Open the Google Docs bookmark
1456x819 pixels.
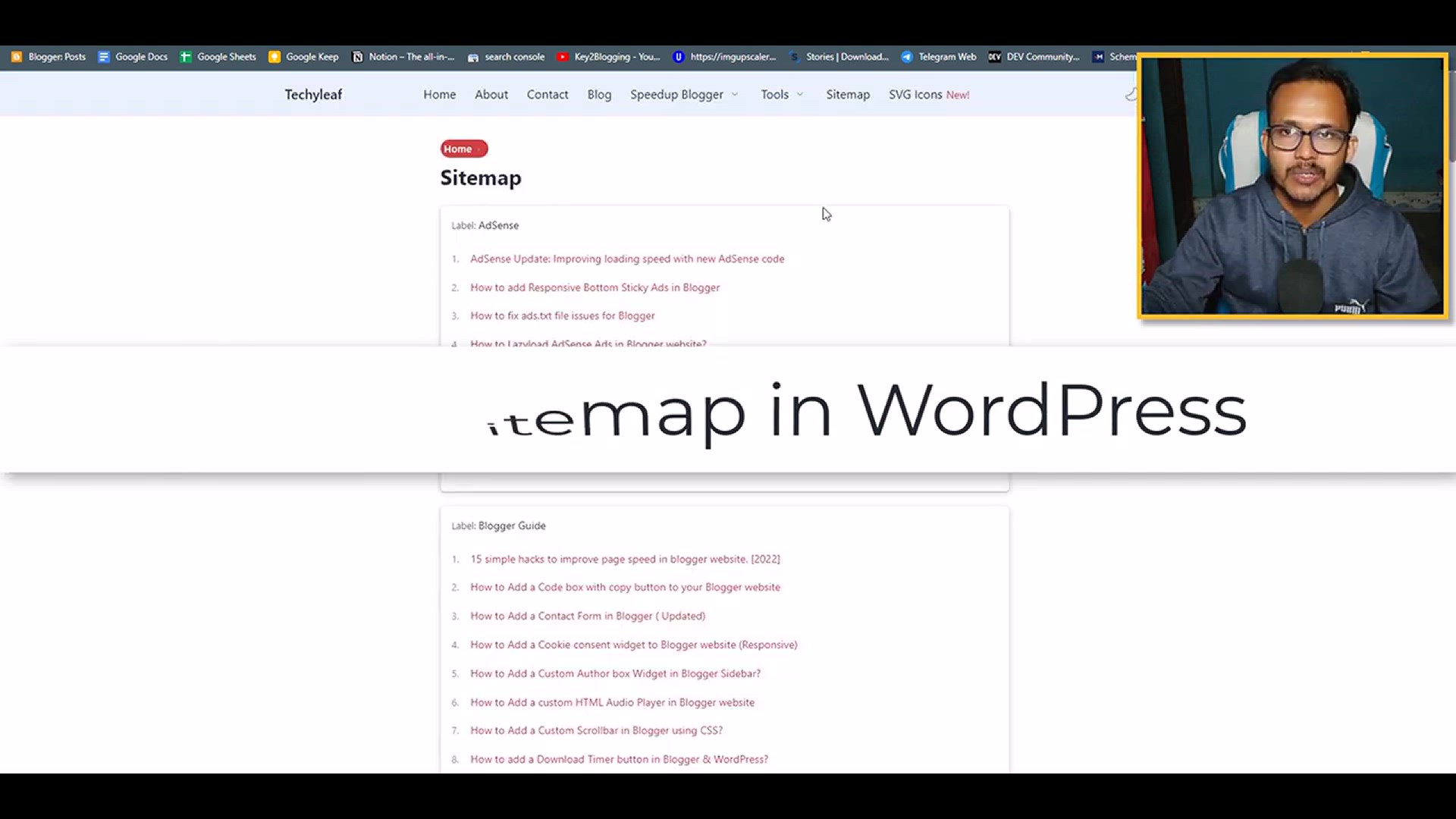[x=133, y=57]
